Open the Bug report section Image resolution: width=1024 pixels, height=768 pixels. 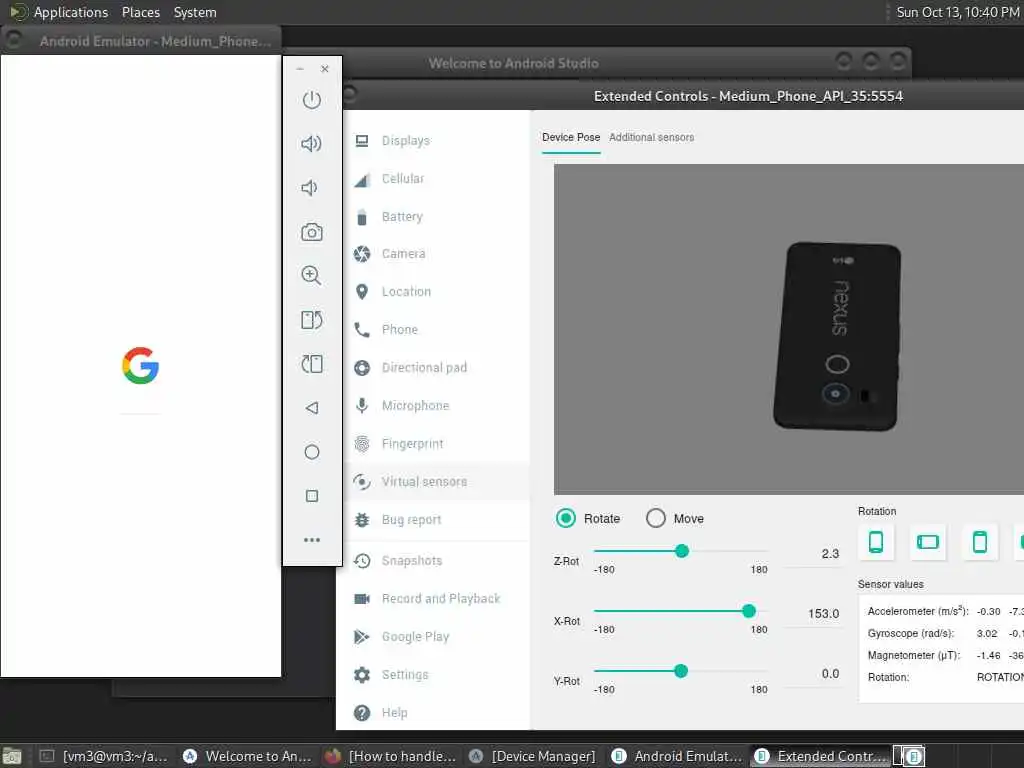(x=436, y=520)
